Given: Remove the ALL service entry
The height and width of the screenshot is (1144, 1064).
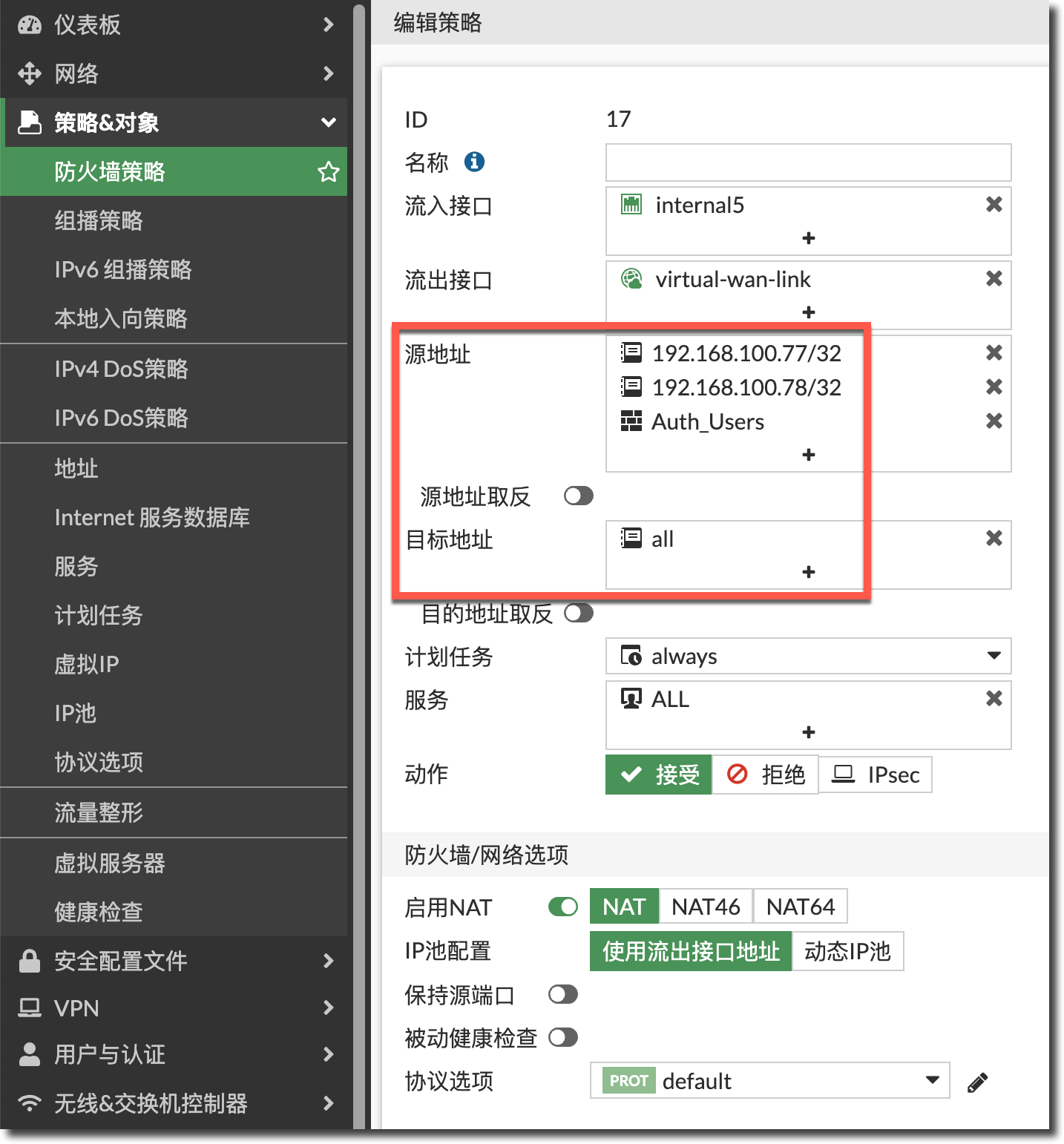Looking at the screenshot, I should pyautogui.click(x=994, y=698).
